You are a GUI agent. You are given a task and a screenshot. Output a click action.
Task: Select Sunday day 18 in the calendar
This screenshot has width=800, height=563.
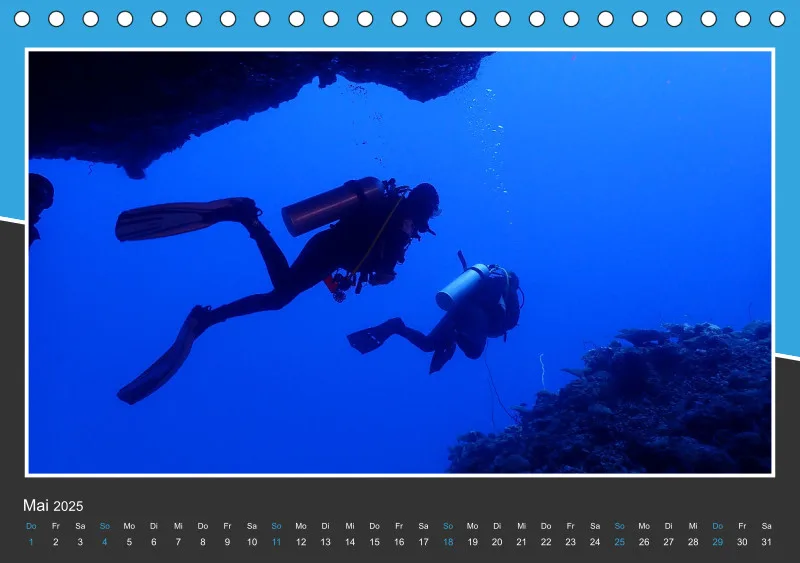(x=448, y=542)
